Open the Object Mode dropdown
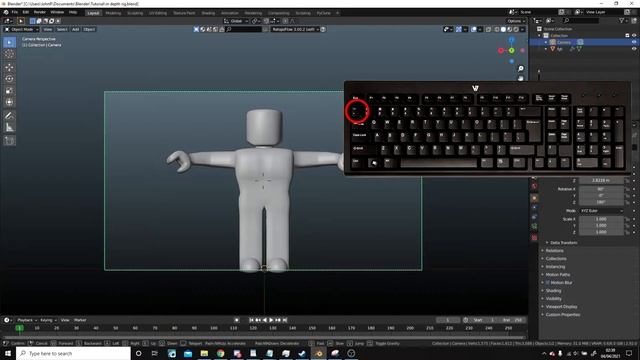640x360 pixels. (x=22, y=29)
